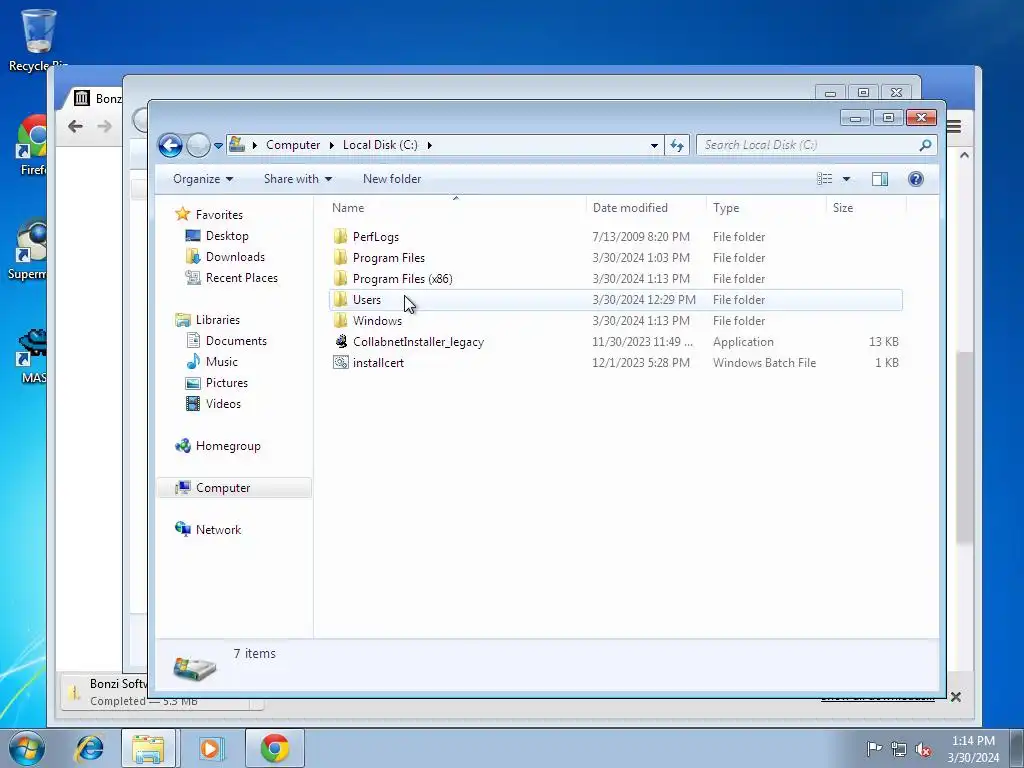Viewport: 1024px width, 768px height.
Task: Open network icon in system tray
Action: pyautogui.click(x=899, y=749)
